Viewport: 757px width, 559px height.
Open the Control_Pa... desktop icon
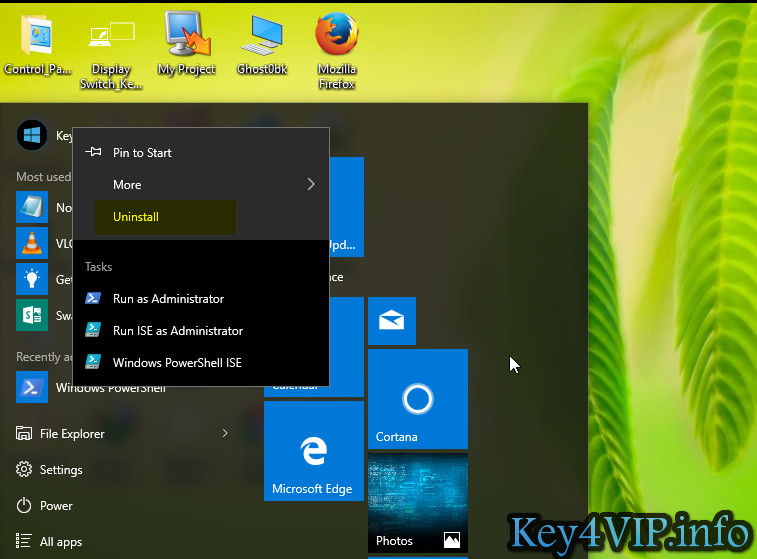pyautogui.click(x=37, y=44)
